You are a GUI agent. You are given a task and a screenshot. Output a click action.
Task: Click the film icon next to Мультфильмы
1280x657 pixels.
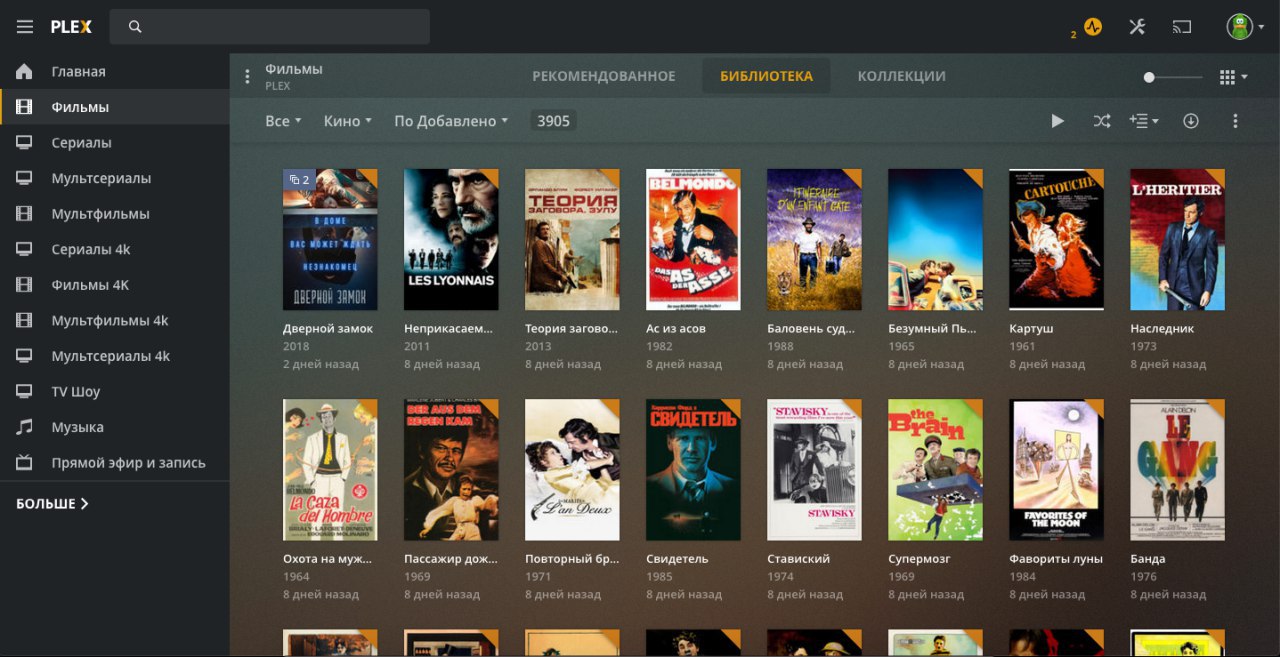coord(25,214)
